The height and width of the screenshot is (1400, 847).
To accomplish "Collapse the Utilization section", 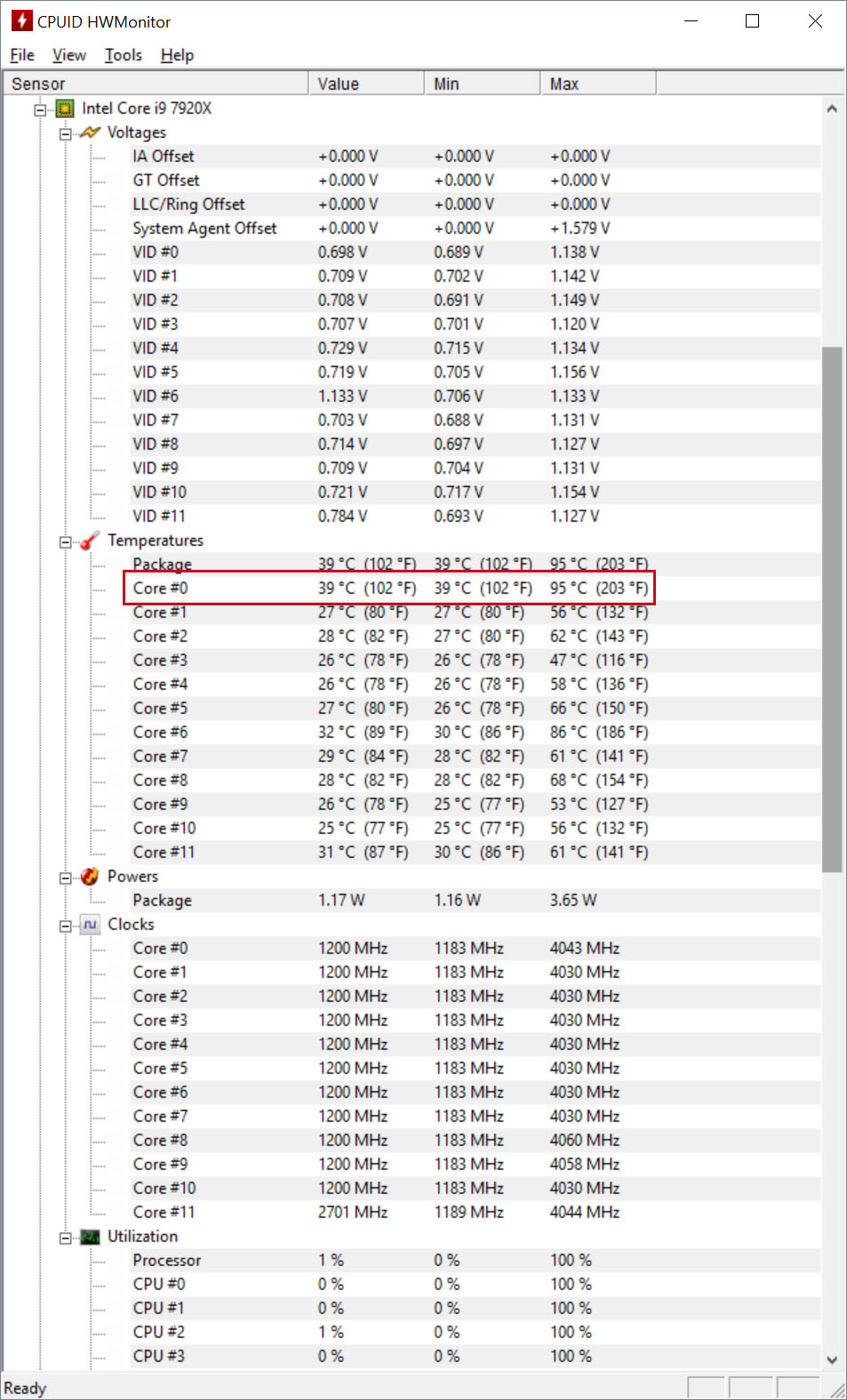I will (65, 1237).
